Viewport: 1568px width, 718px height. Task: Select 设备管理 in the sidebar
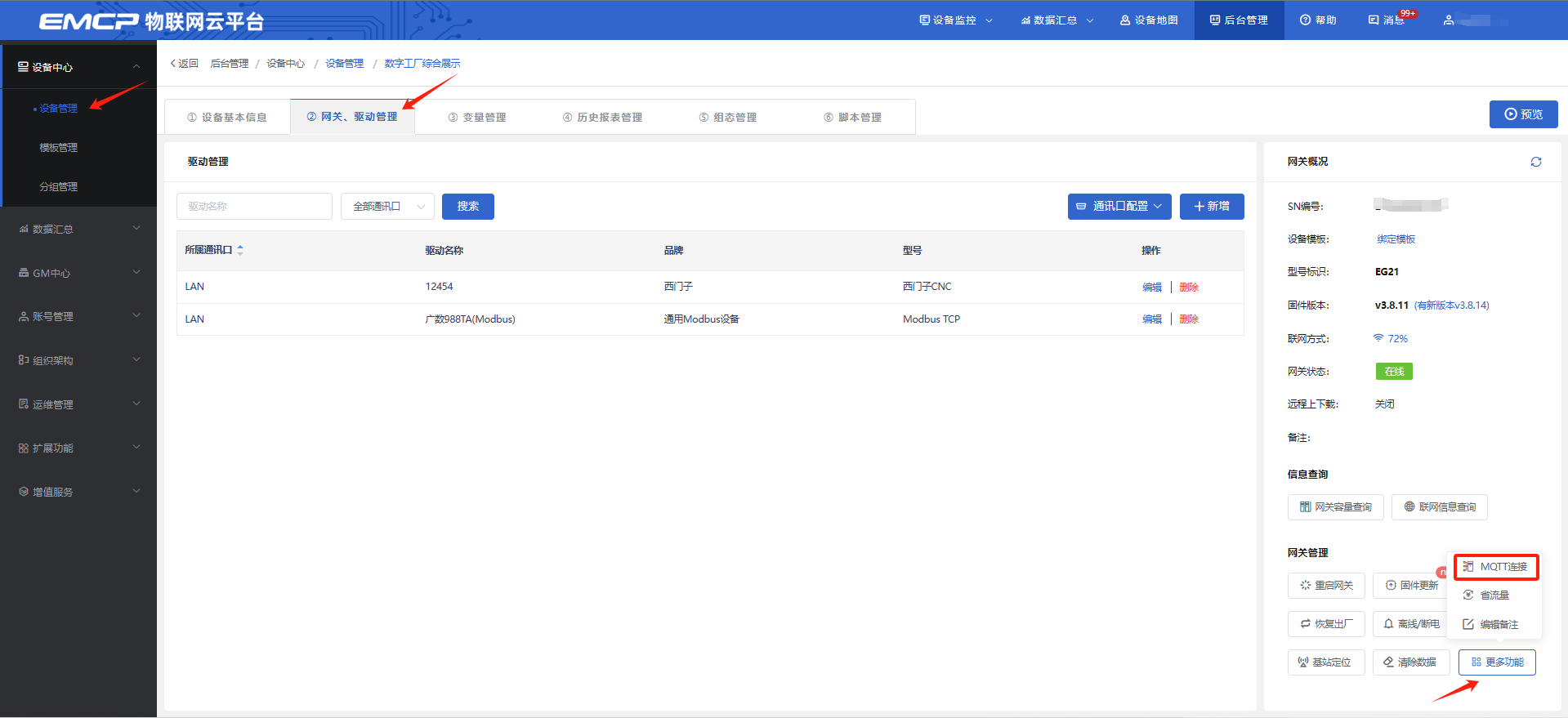(59, 108)
